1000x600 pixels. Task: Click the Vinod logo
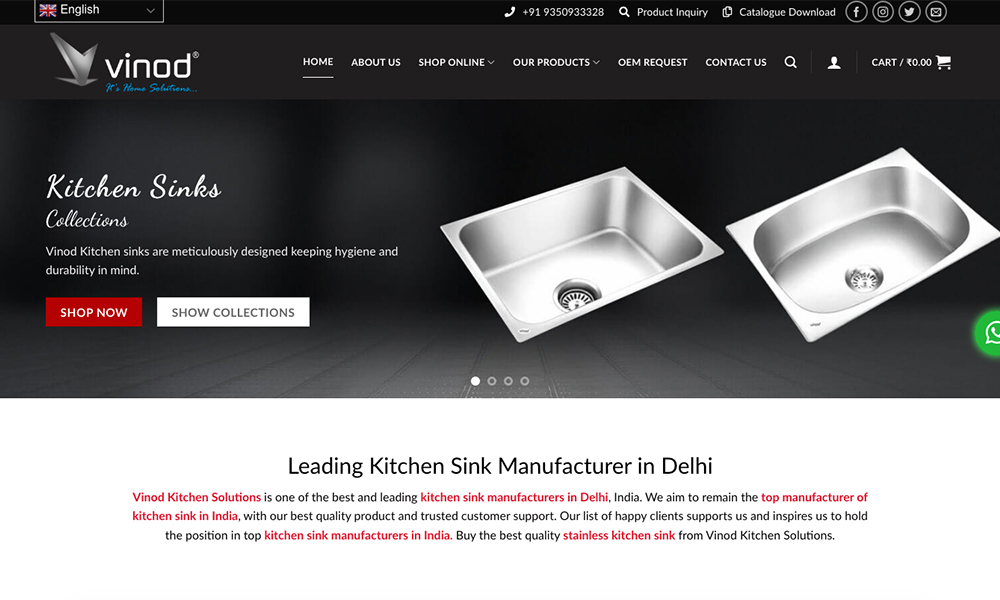[125, 62]
